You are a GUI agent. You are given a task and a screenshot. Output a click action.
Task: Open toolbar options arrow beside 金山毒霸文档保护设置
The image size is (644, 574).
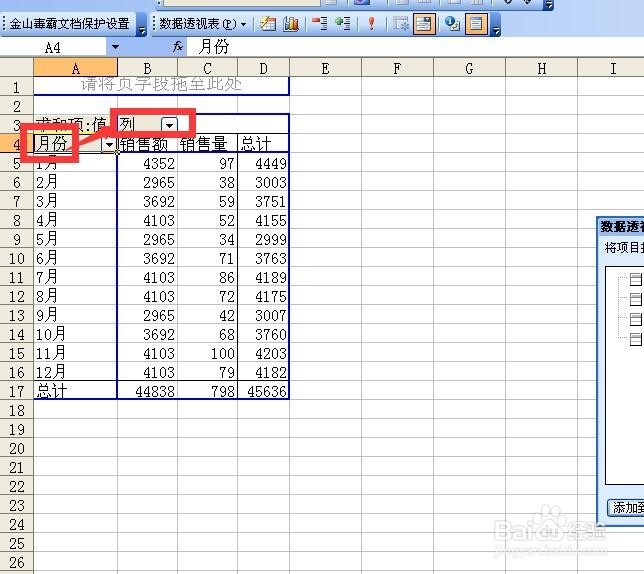coord(142,30)
